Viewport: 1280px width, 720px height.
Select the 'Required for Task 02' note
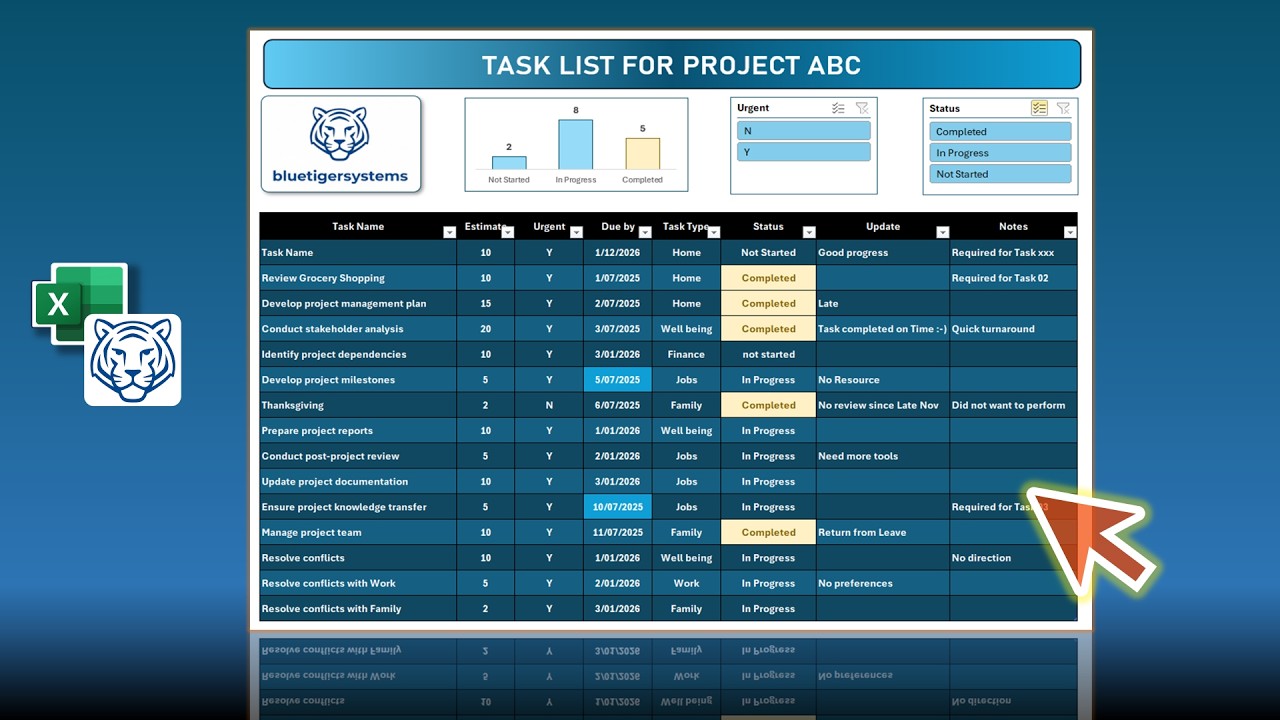tap(1014, 278)
